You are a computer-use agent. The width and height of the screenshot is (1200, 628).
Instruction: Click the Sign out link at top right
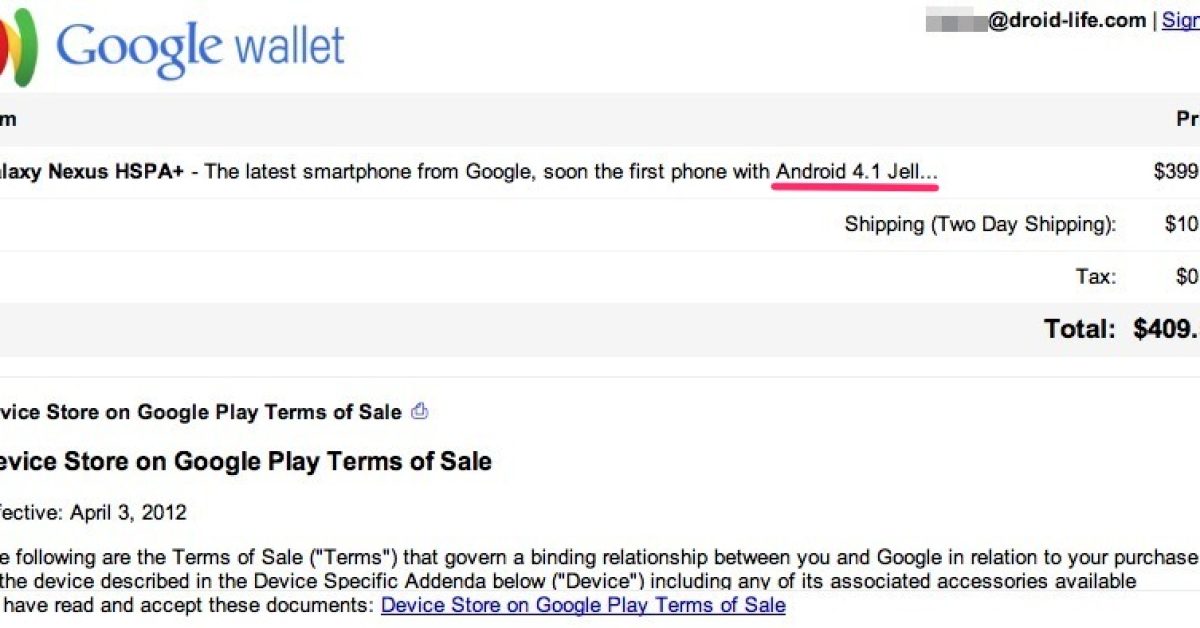click(1180, 20)
